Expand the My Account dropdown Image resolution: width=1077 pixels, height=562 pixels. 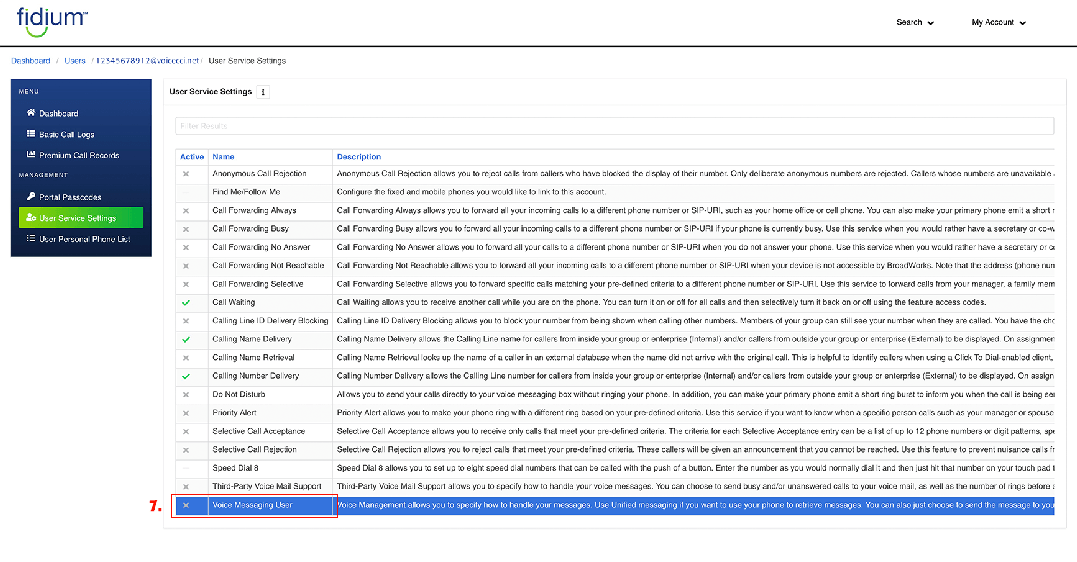point(997,22)
